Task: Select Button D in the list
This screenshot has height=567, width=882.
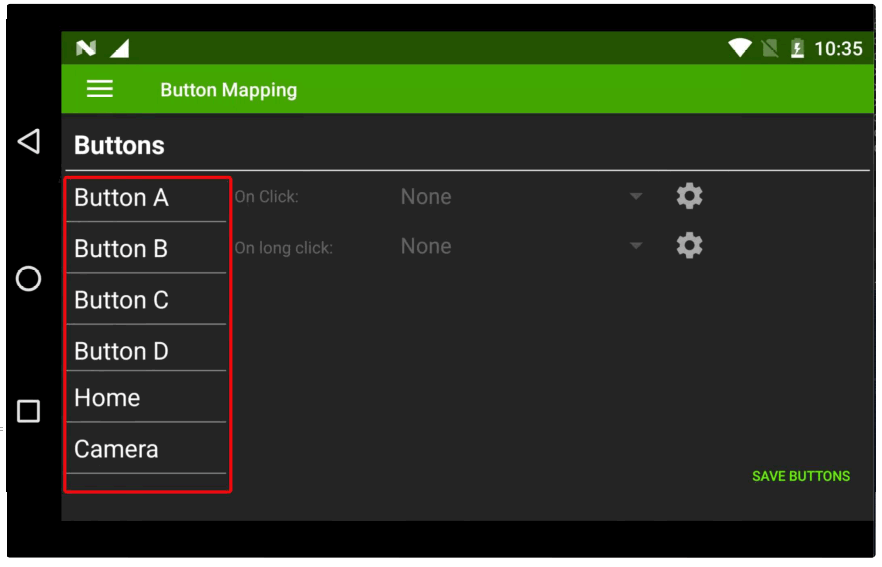Action: pyautogui.click(x=146, y=350)
